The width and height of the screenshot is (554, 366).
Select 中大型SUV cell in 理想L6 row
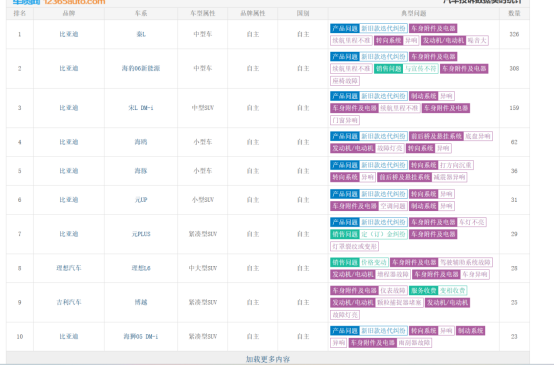click(203, 268)
